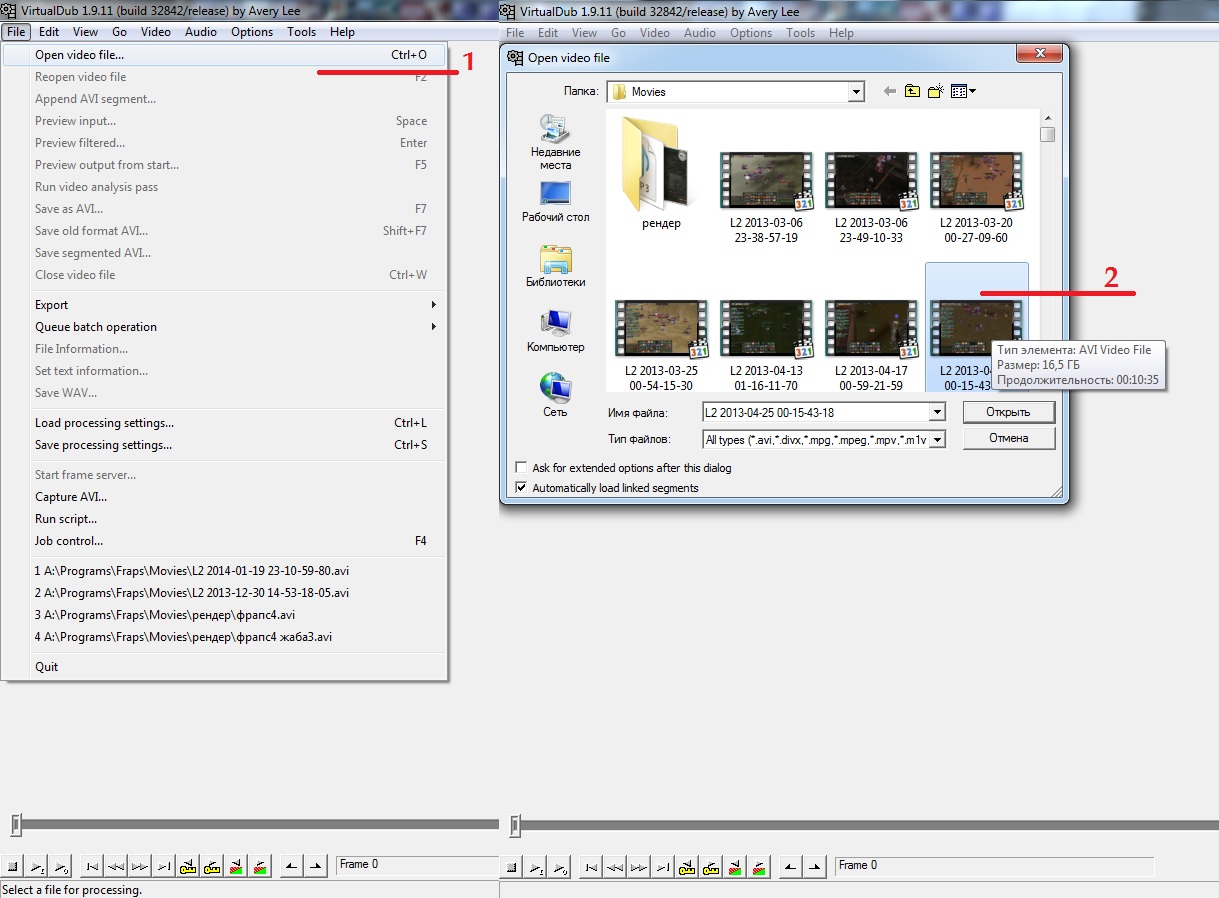1219x898 pixels.
Task: Open the Video menu in the File-menu window
Action: 156,32
